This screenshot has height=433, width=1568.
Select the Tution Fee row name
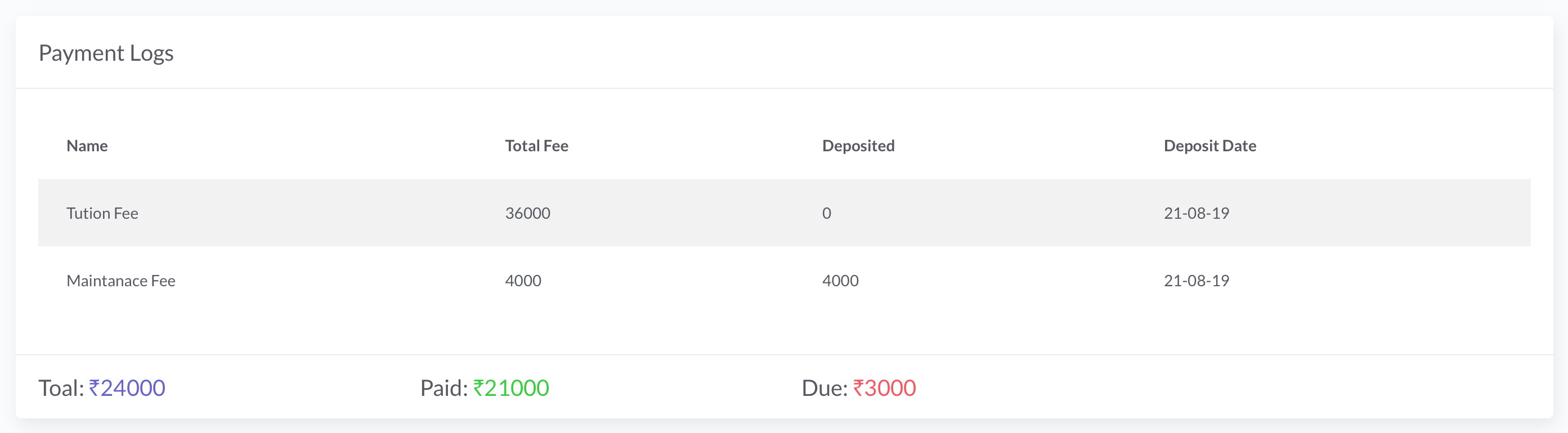pyautogui.click(x=102, y=214)
